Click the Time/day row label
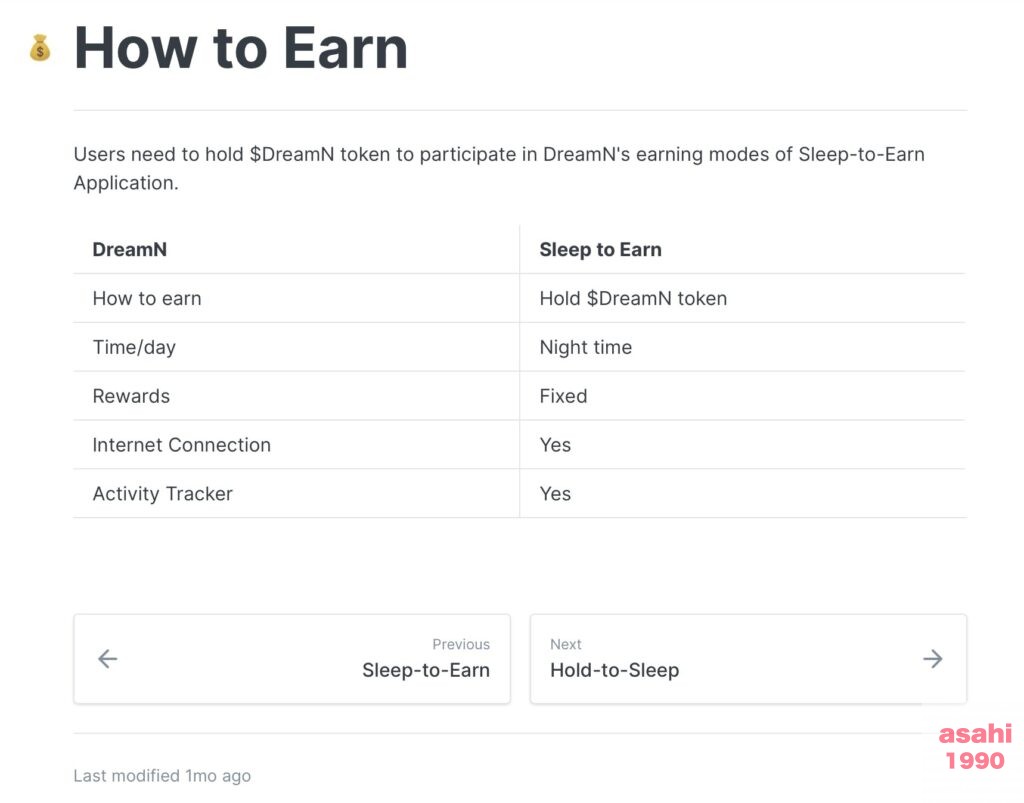The image size is (1024, 803). point(134,347)
